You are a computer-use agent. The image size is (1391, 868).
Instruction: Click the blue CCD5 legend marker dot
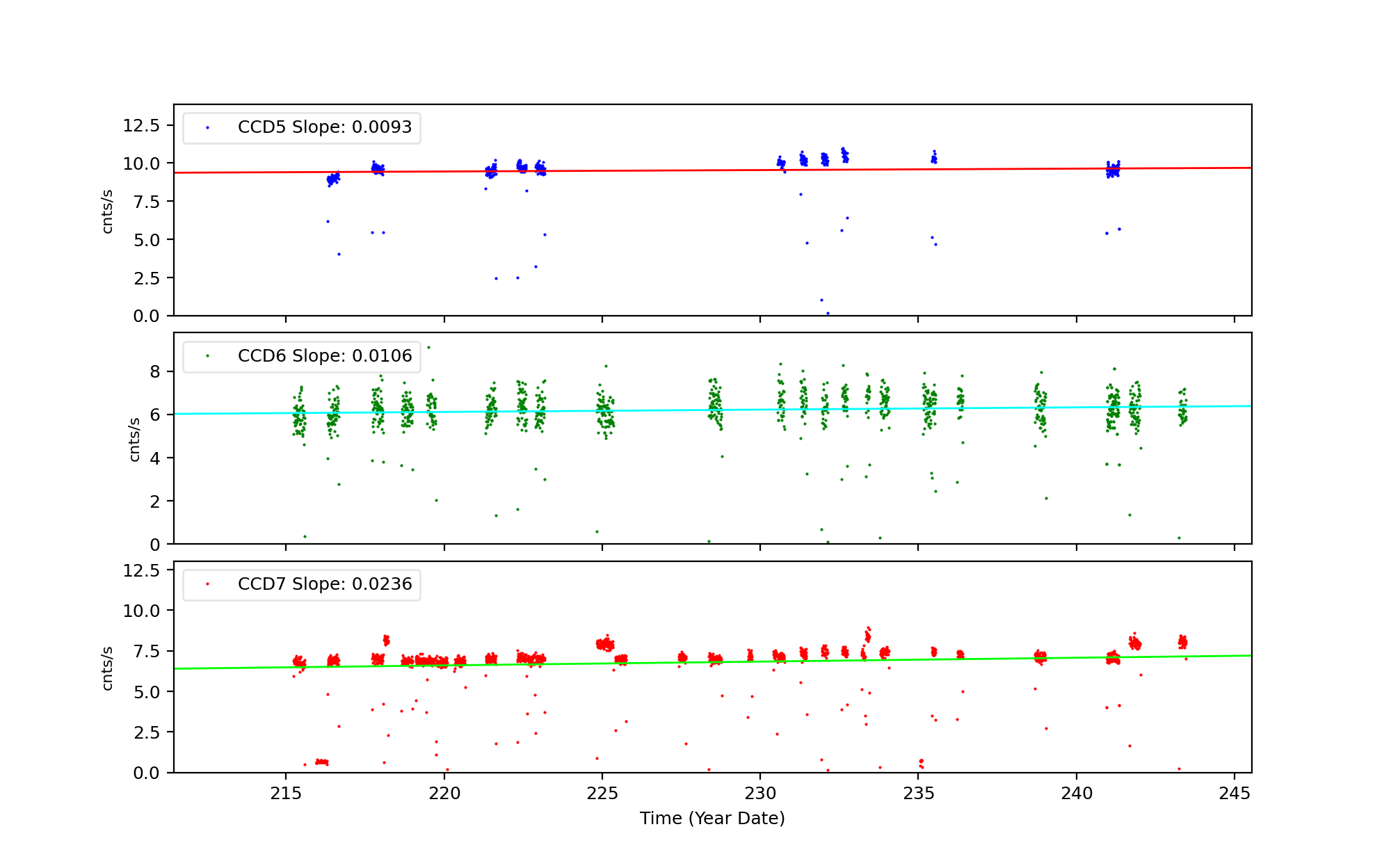pyautogui.click(x=207, y=128)
